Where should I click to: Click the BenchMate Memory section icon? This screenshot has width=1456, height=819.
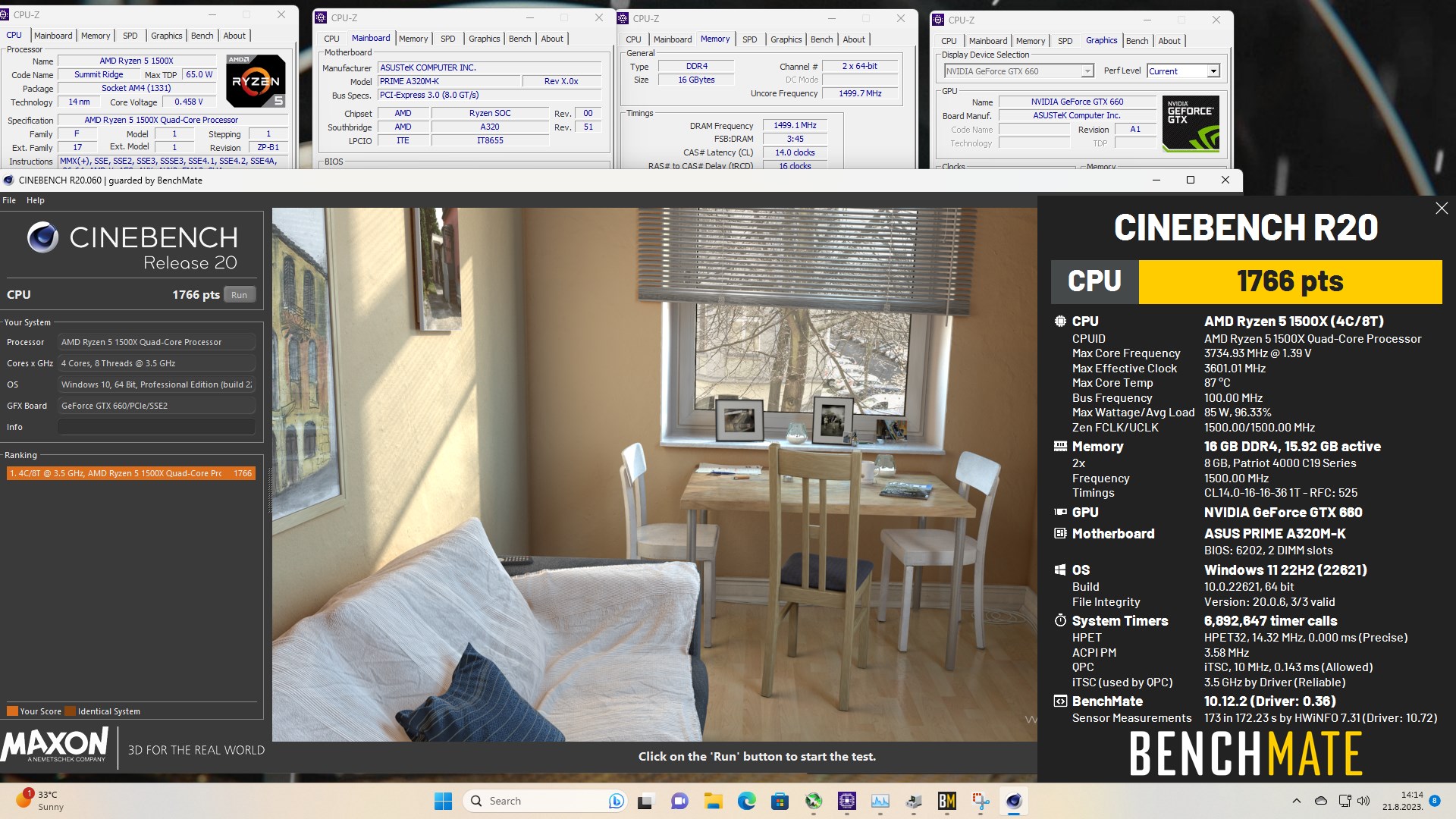click(1060, 447)
